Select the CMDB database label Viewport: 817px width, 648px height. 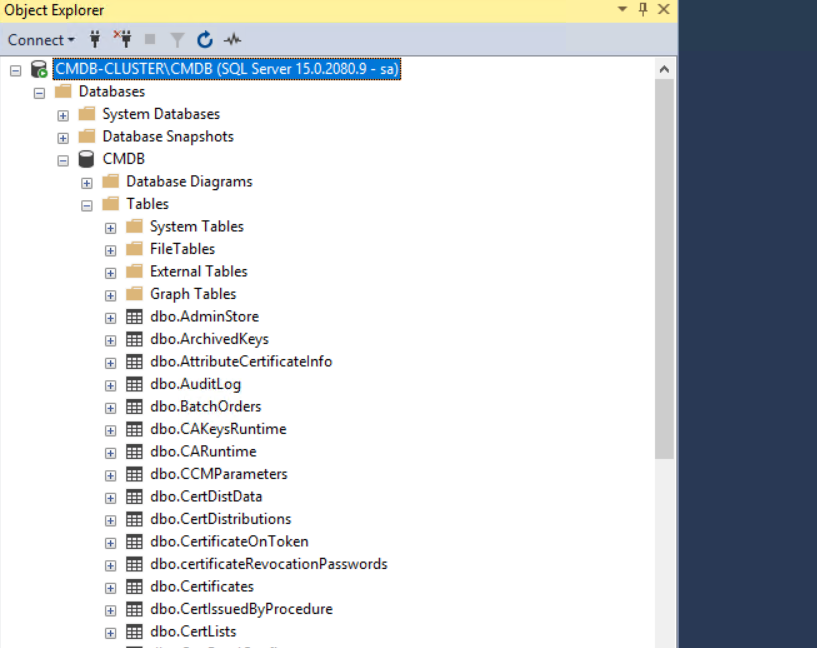tap(123, 159)
